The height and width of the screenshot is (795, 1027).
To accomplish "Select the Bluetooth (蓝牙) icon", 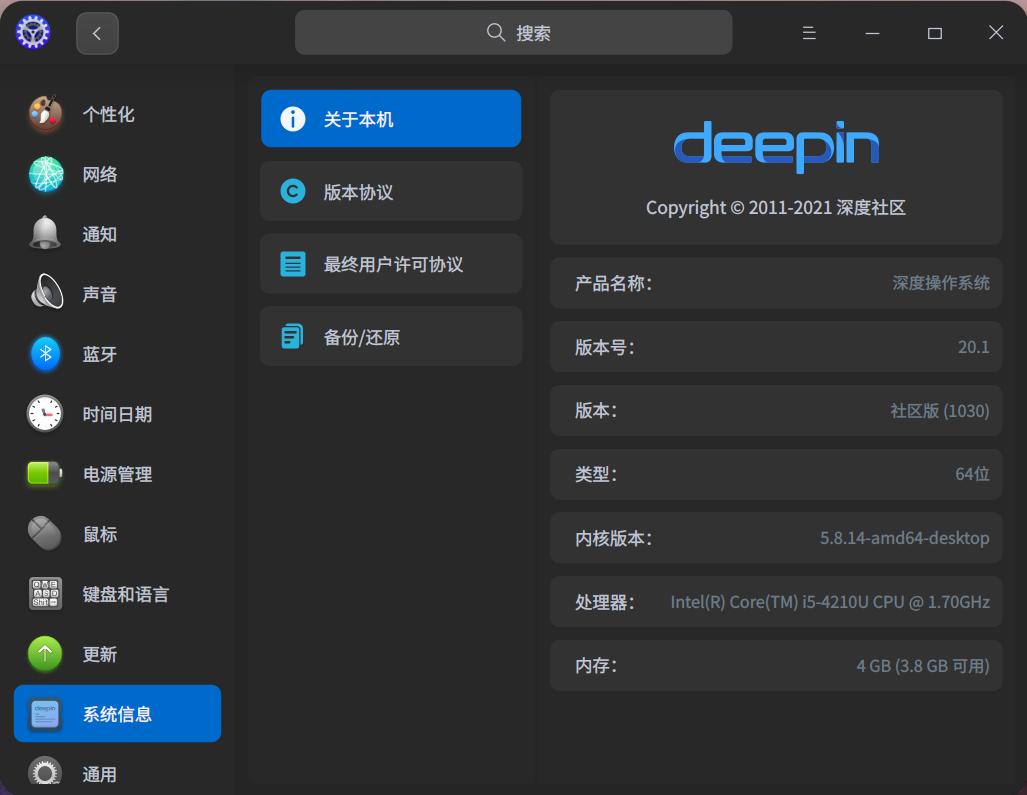I will (x=45, y=354).
